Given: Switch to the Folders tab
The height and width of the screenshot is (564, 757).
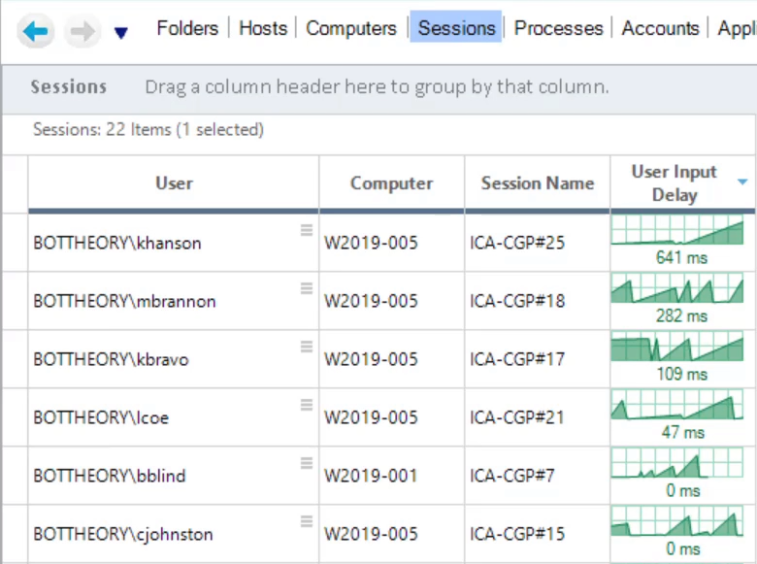Looking at the screenshot, I should 187,28.
